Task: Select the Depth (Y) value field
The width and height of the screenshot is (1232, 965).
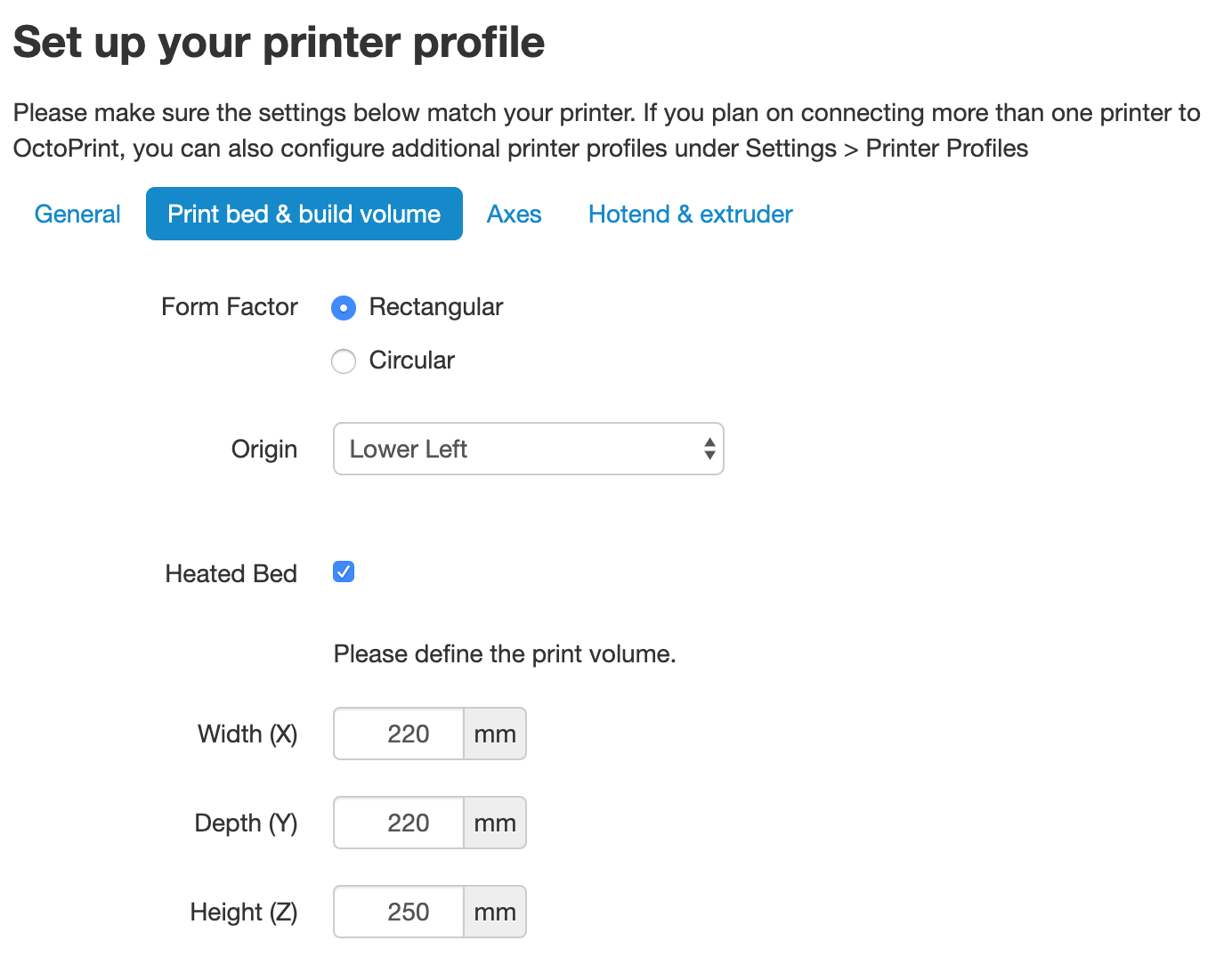Action: (x=398, y=823)
